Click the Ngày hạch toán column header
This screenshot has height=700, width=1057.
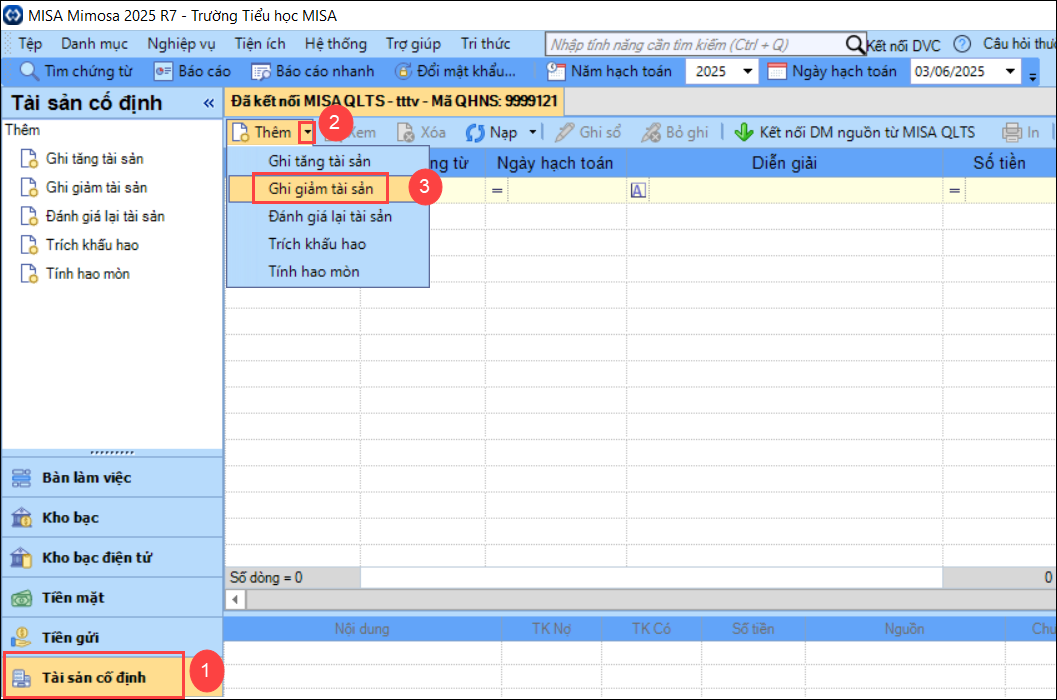(555, 163)
